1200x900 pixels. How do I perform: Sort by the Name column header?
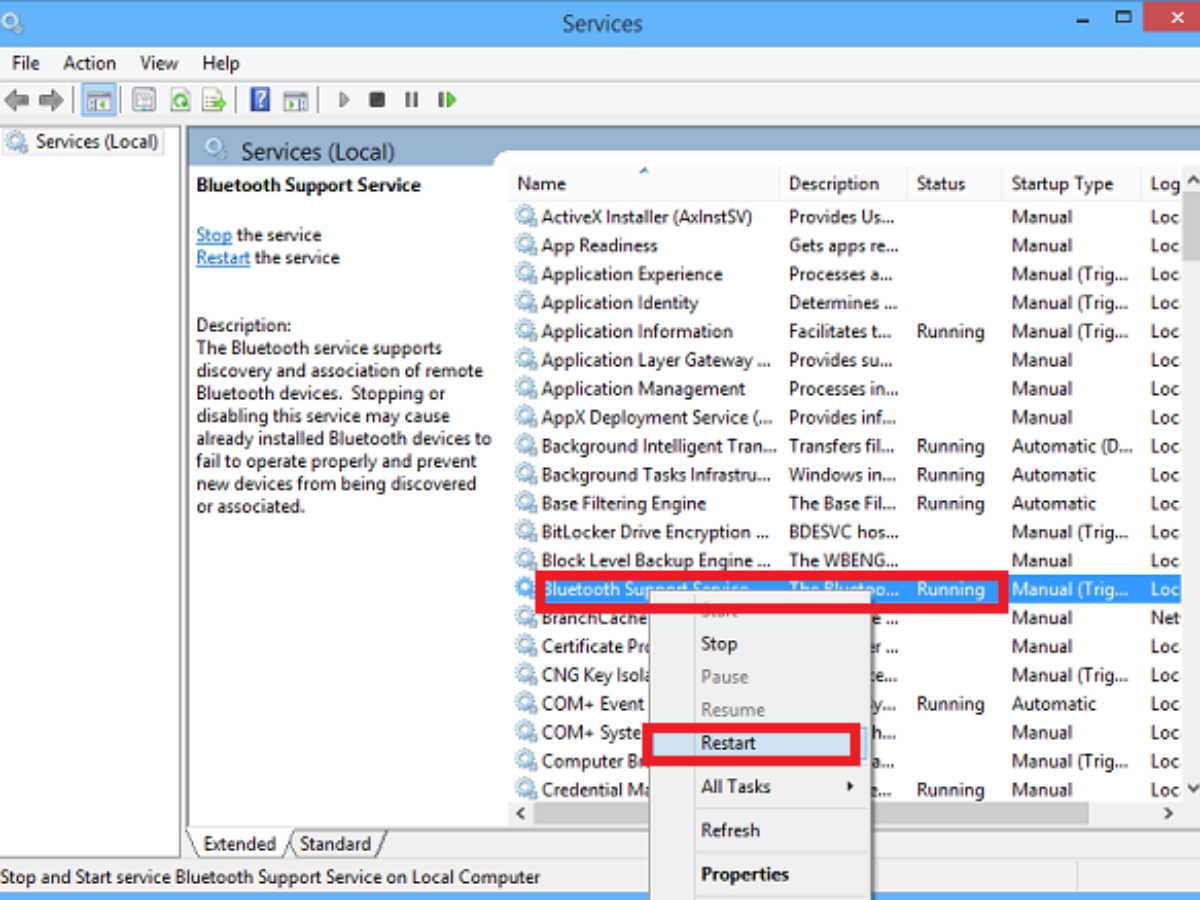coord(644,184)
